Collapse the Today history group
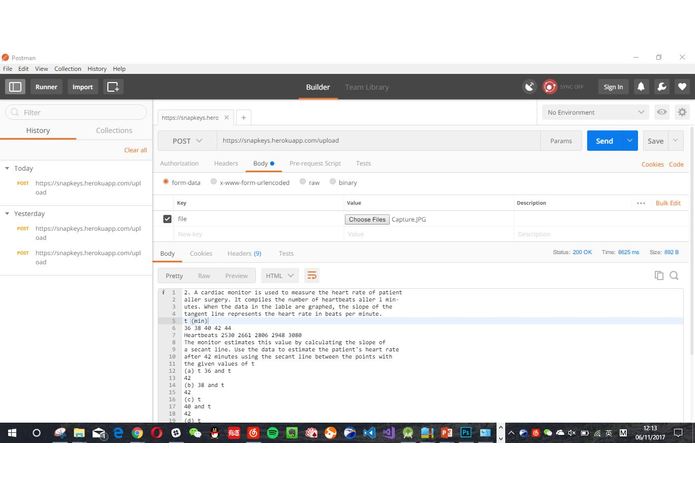 click(x=7, y=168)
